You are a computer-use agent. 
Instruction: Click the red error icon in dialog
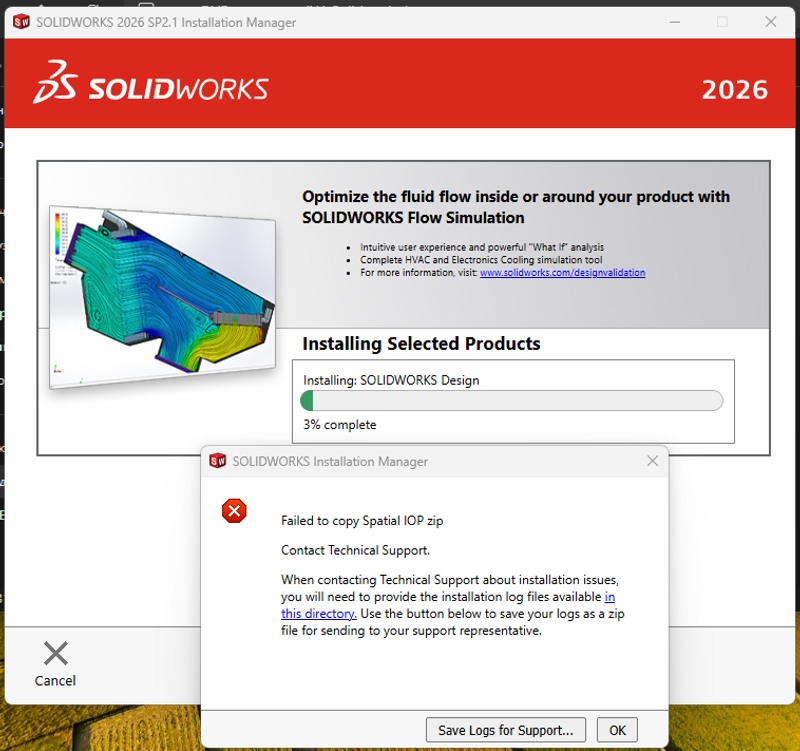click(x=234, y=511)
